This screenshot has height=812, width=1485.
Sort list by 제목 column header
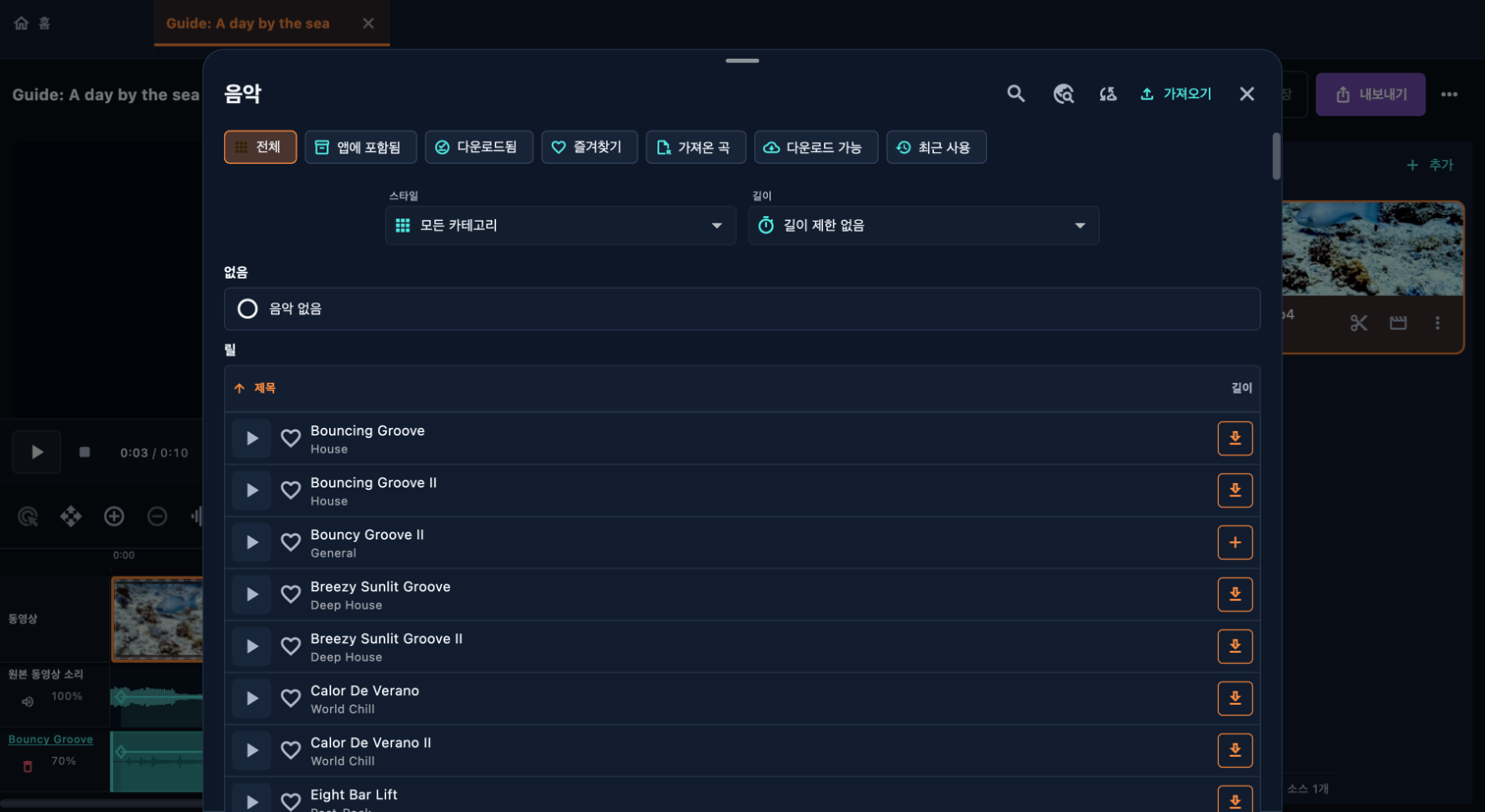point(255,388)
